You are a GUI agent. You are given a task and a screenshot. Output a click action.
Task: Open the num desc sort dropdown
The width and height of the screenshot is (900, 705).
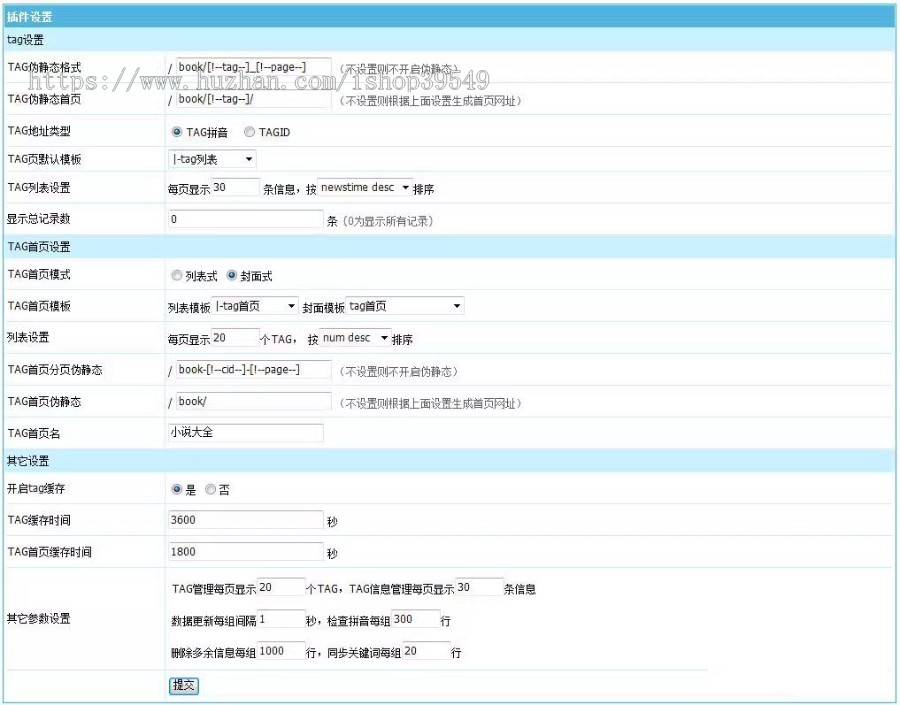[355, 338]
